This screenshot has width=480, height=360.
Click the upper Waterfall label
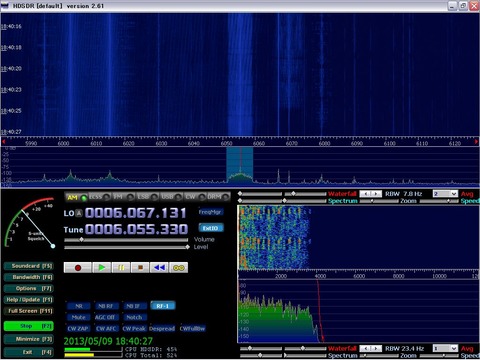[342, 194]
